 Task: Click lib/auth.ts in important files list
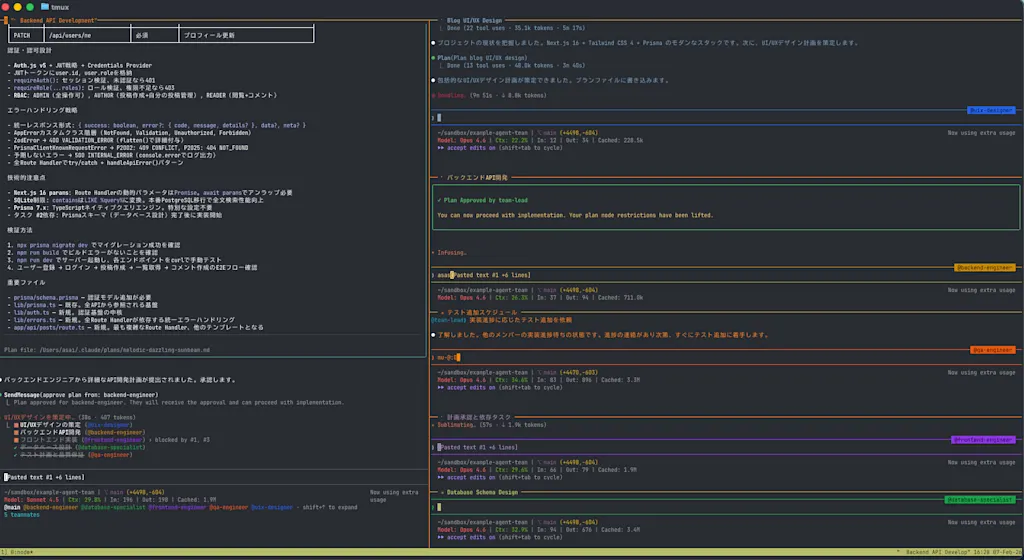click(x=31, y=313)
